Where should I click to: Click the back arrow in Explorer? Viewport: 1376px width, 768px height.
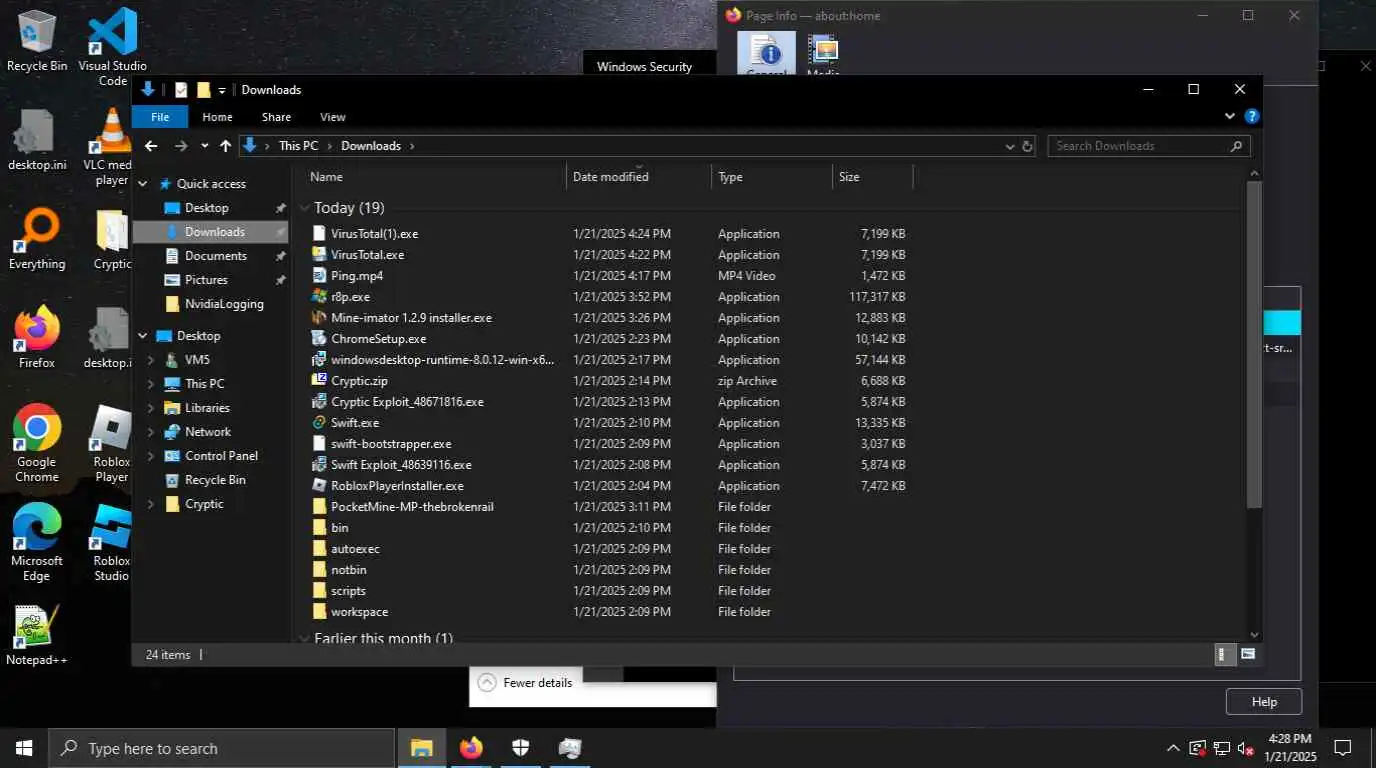click(151, 146)
